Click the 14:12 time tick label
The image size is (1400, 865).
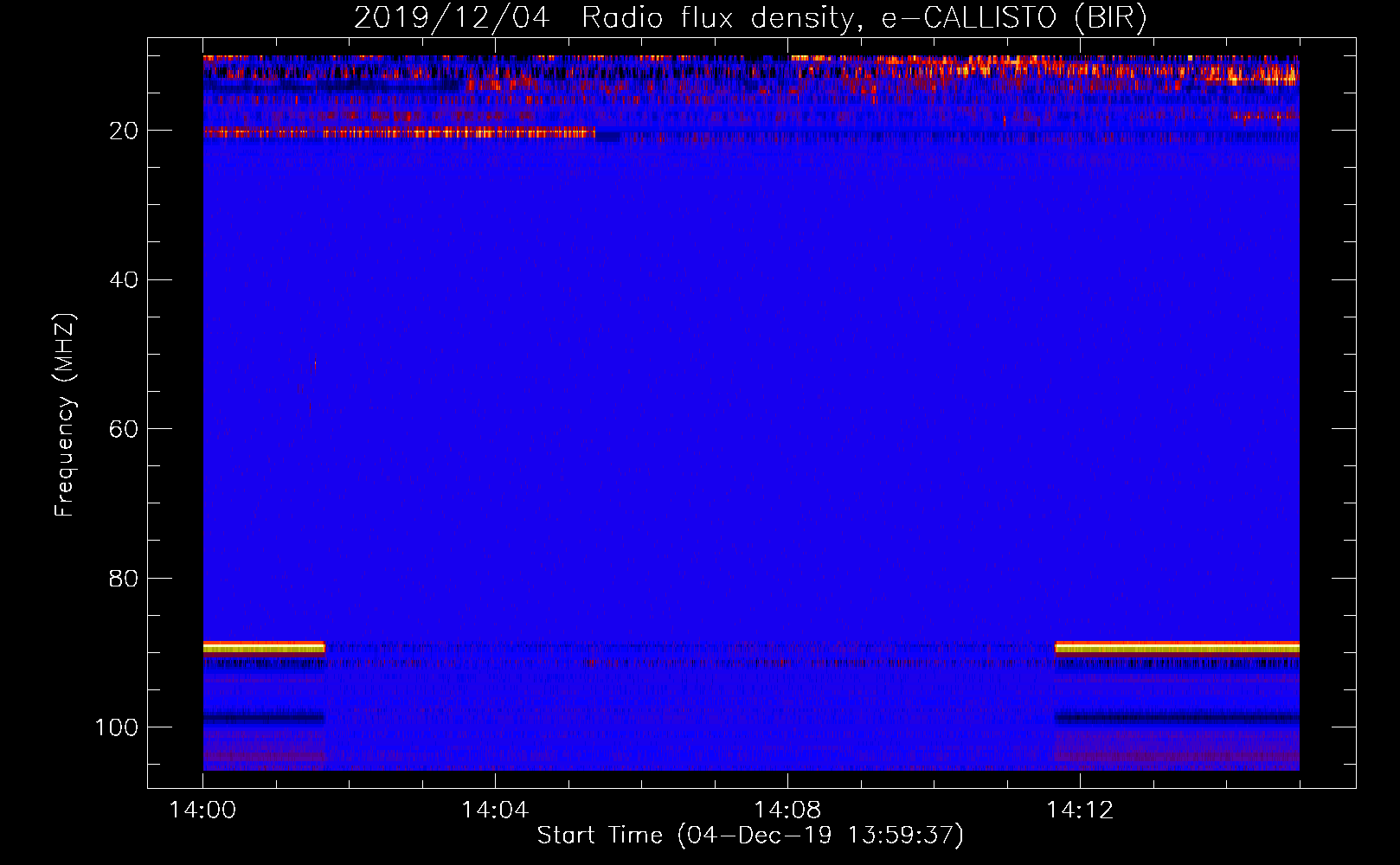(x=1080, y=811)
